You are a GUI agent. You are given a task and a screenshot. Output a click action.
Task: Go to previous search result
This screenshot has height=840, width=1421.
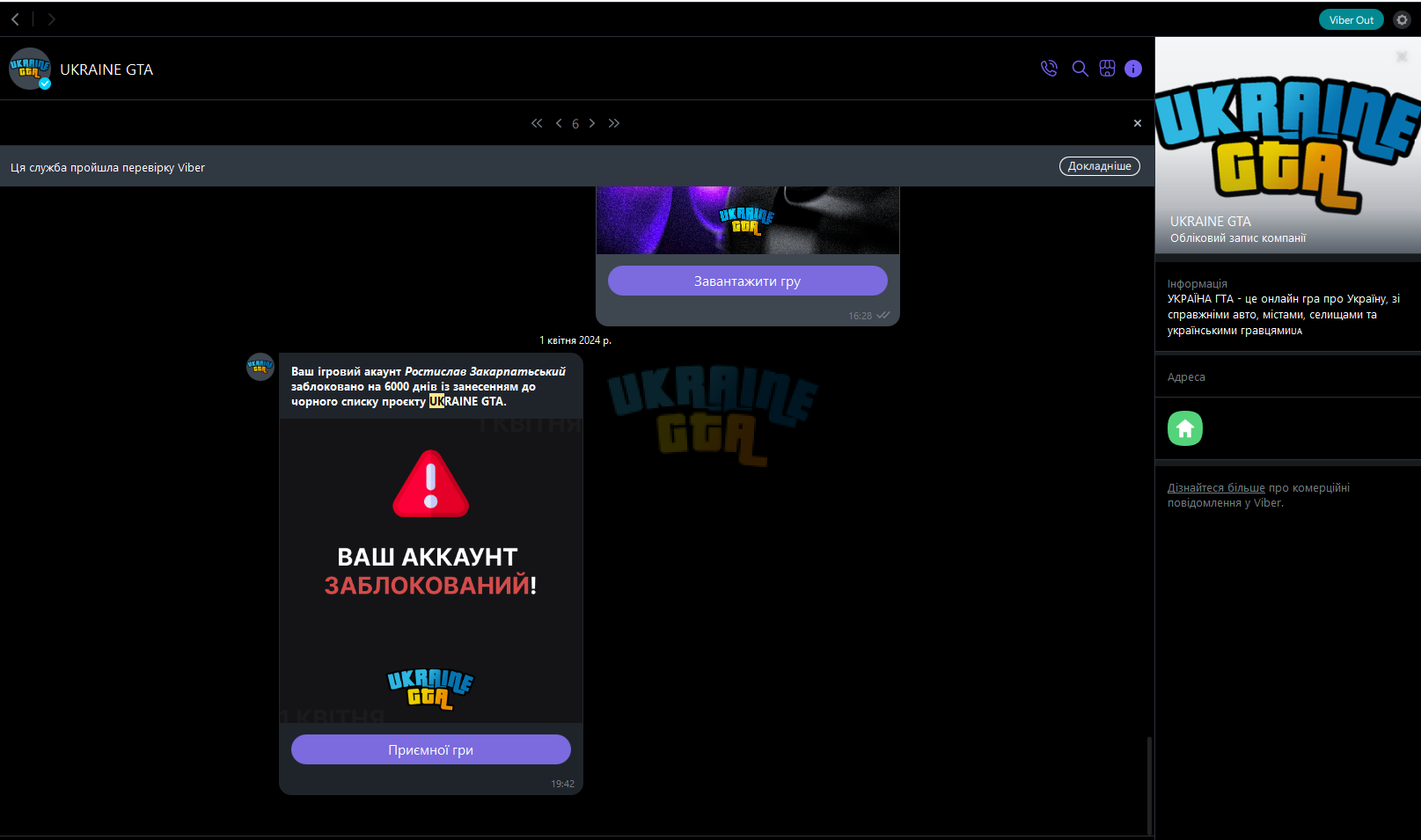click(559, 123)
